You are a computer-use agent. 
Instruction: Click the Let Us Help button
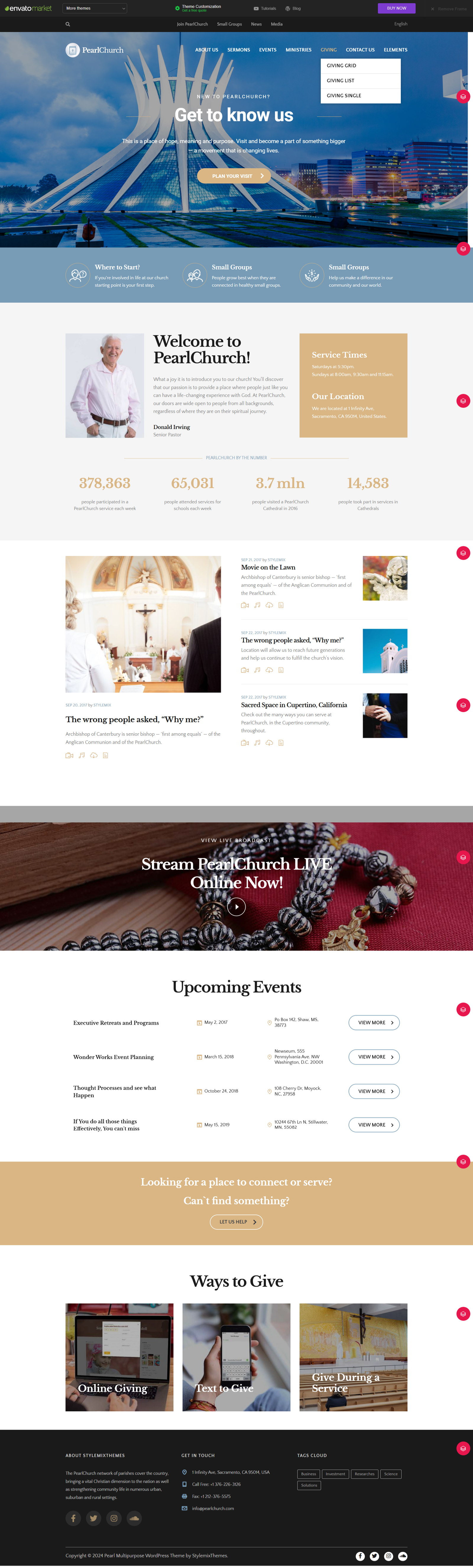tap(236, 1222)
